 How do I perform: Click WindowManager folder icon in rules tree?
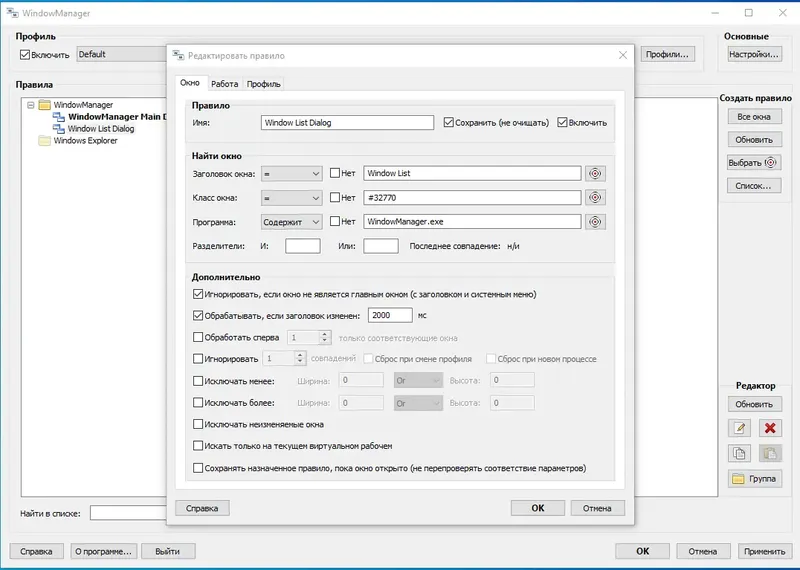click(x=45, y=105)
